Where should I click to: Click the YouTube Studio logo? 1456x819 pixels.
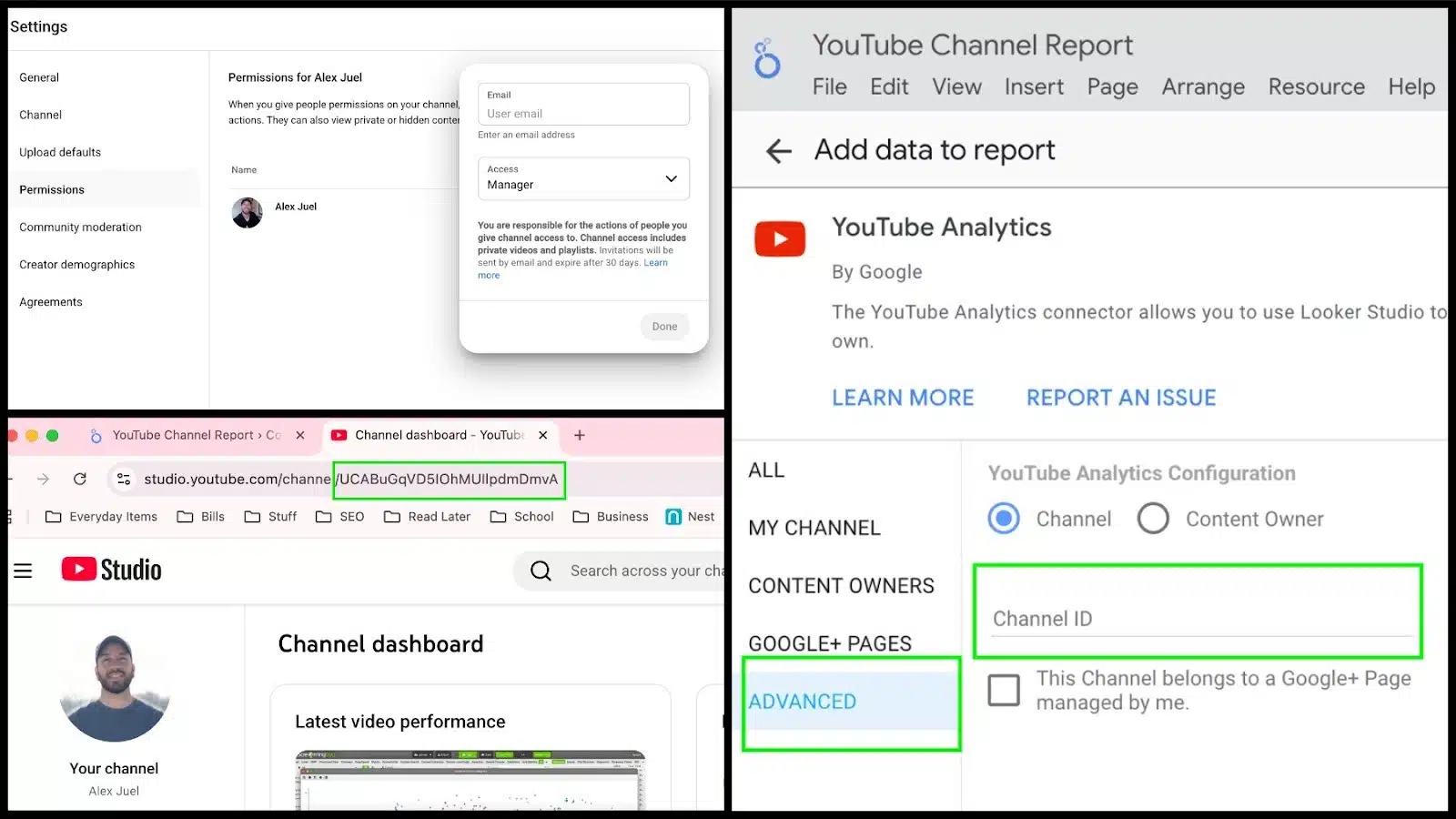coord(111,570)
